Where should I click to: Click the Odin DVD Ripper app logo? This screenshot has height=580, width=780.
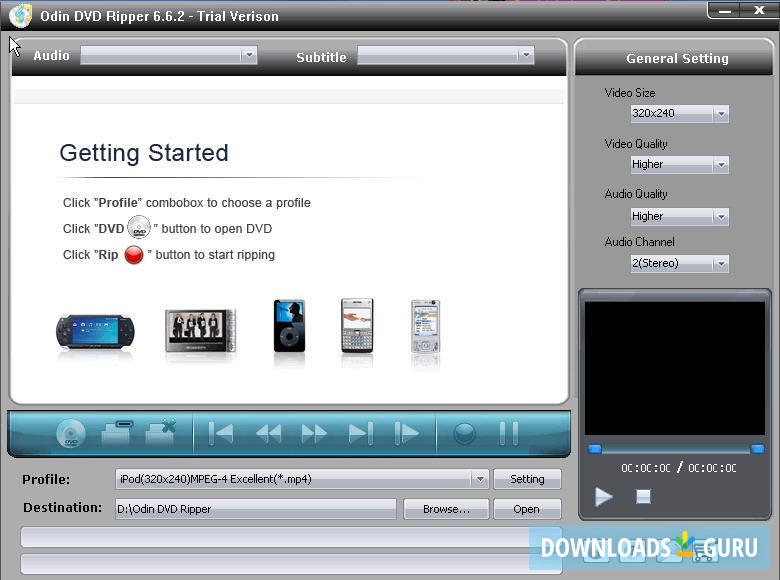(x=20, y=15)
